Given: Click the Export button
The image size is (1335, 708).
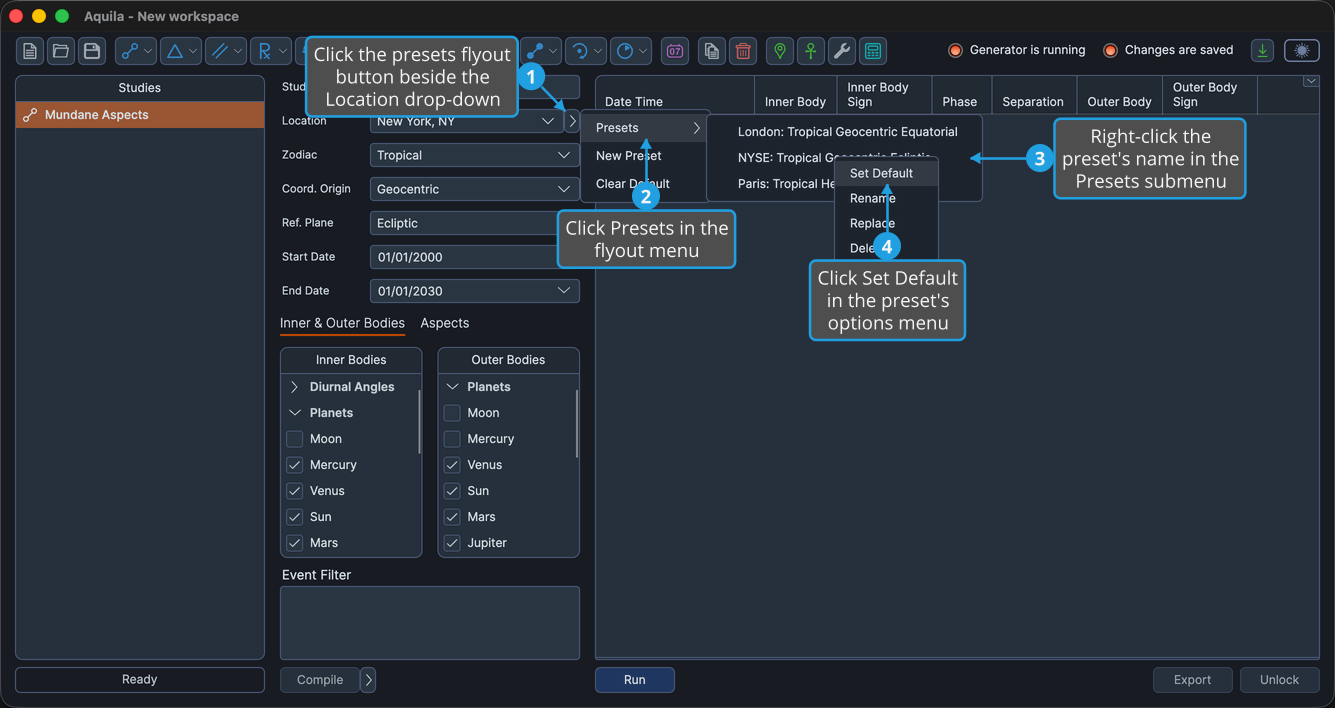Looking at the screenshot, I should [x=1192, y=680].
